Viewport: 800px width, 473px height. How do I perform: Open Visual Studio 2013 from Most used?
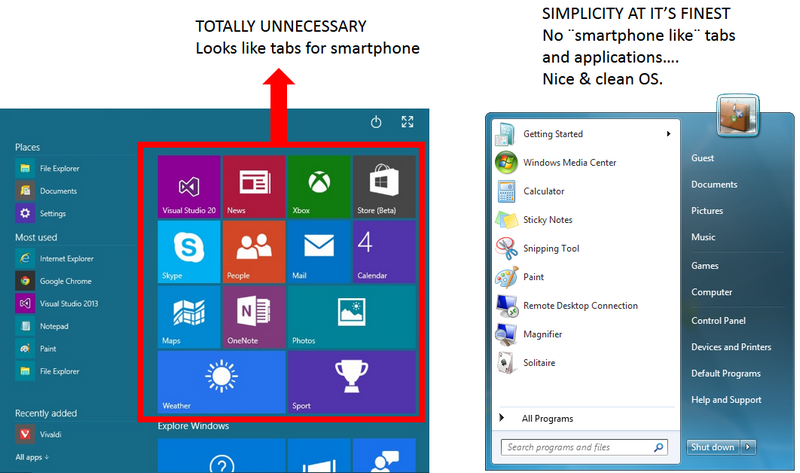(57, 304)
